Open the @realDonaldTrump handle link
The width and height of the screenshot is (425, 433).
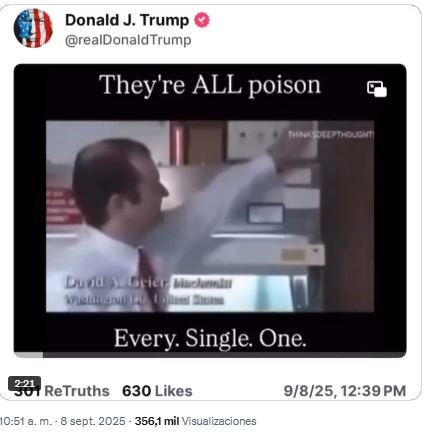point(128,40)
